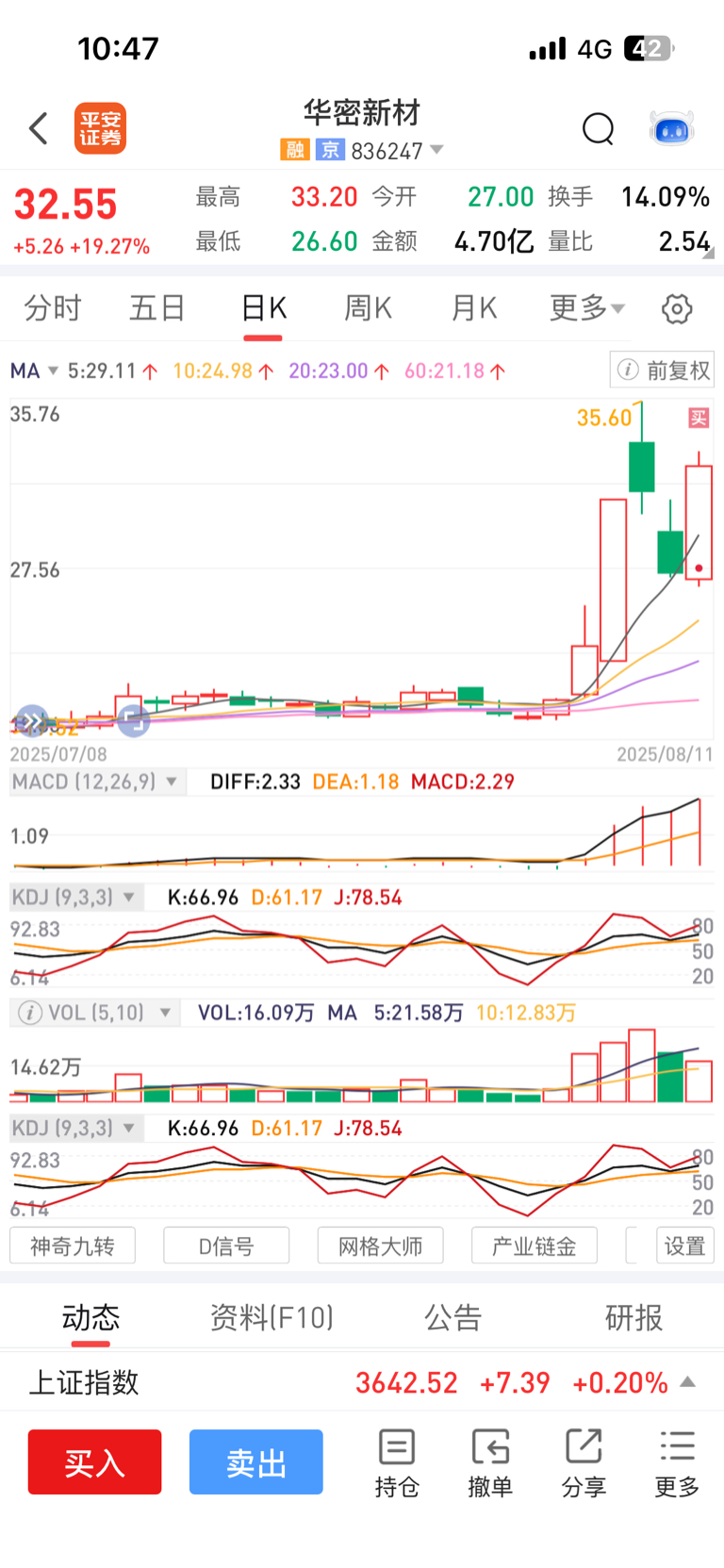Open the 公告 tab
The height and width of the screenshot is (1568, 724).
tap(452, 1317)
